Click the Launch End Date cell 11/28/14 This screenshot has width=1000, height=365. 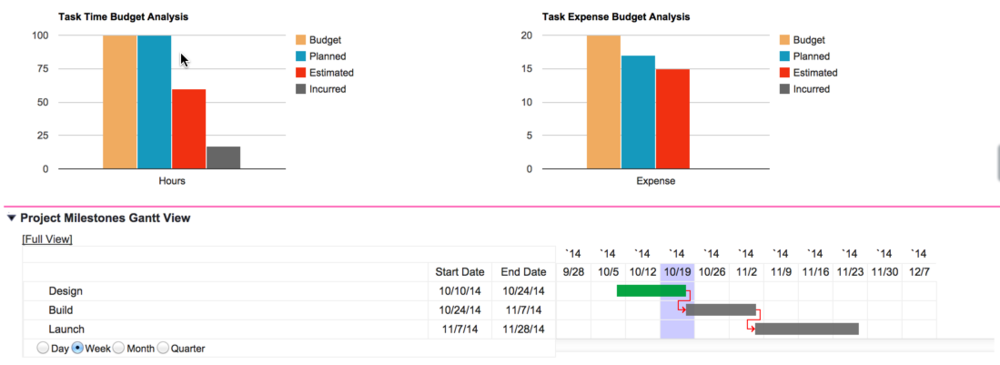(x=523, y=329)
